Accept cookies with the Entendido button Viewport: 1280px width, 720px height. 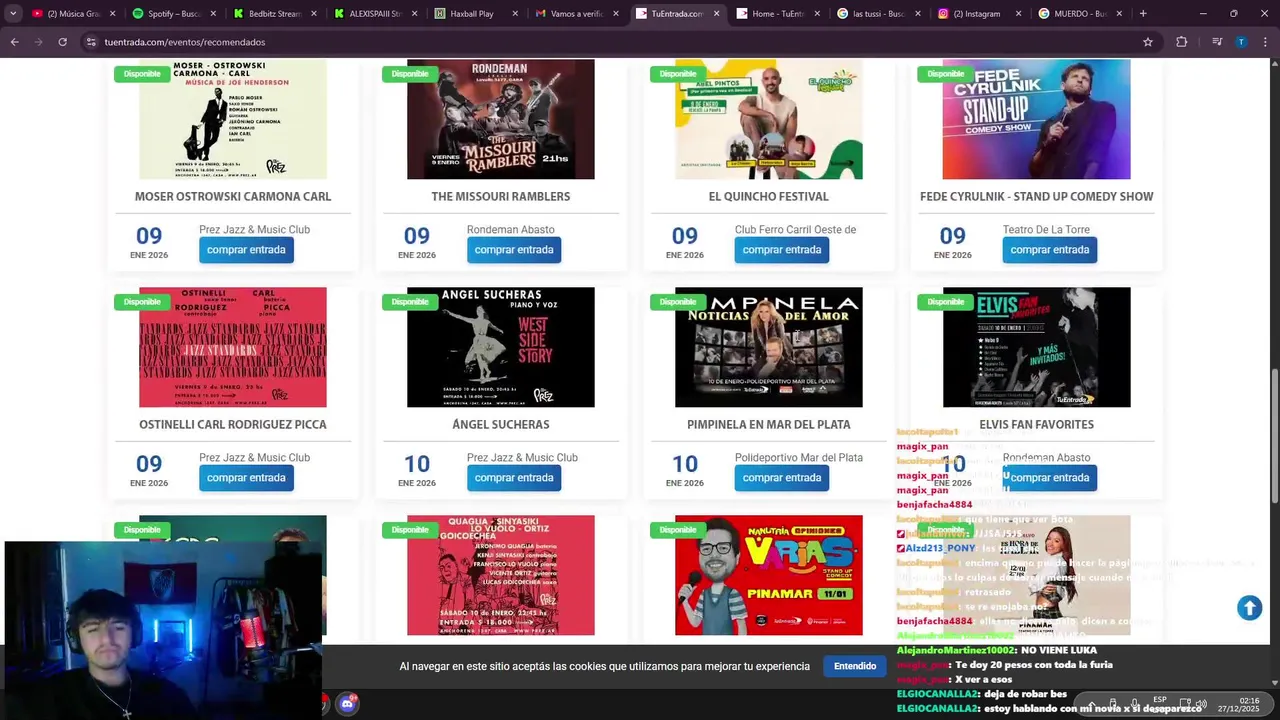coord(855,666)
